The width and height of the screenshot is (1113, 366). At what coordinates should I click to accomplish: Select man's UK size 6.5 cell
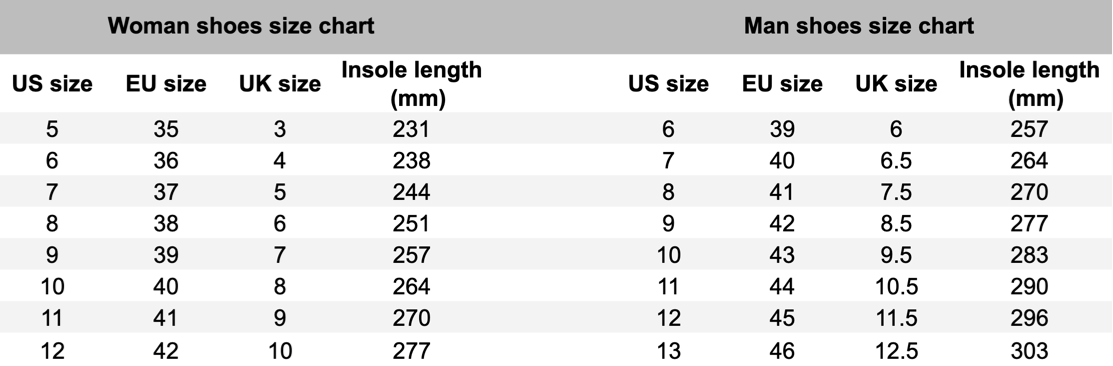[x=896, y=160]
